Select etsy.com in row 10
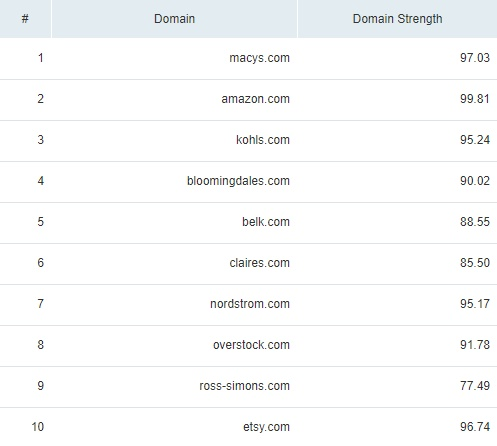 [266, 427]
